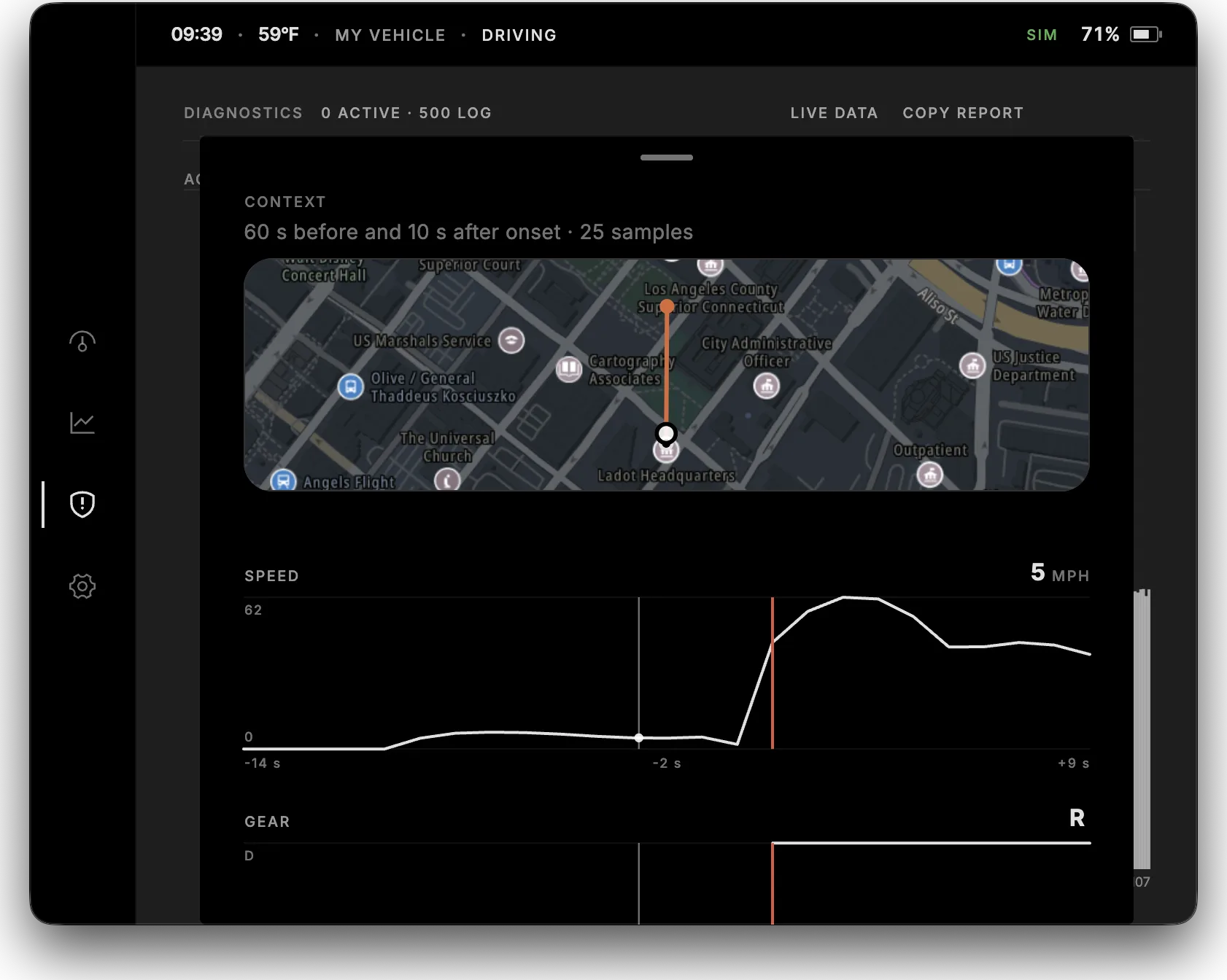Click the '60 s before and 10 s after onset' text

click(x=402, y=232)
